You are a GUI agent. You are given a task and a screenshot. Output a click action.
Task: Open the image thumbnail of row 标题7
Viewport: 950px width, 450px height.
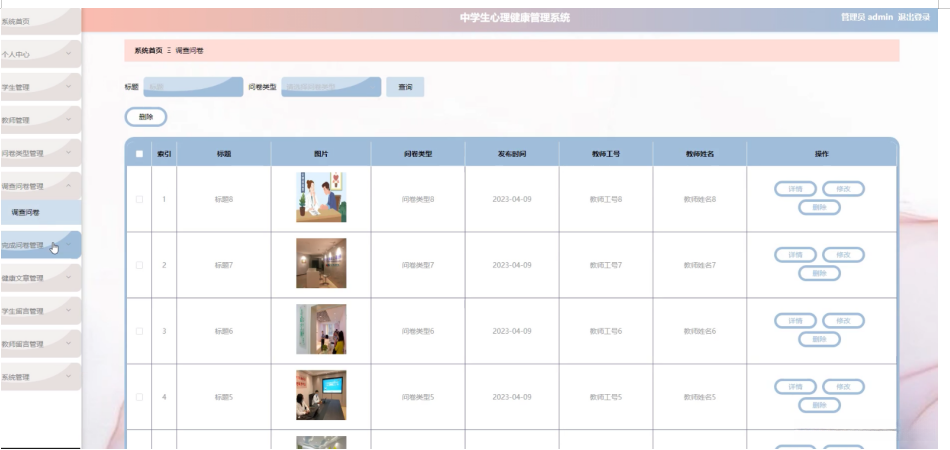click(x=321, y=263)
